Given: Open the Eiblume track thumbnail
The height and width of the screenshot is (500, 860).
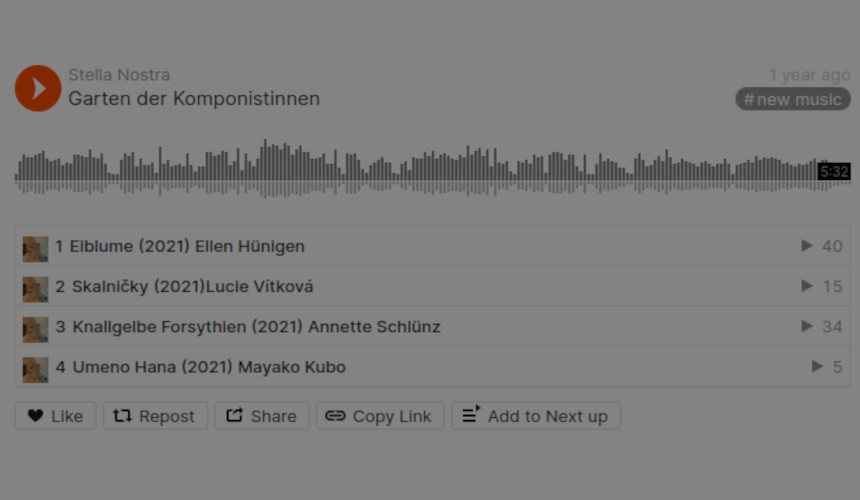Looking at the screenshot, I should pyautogui.click(x=35, y=249).
